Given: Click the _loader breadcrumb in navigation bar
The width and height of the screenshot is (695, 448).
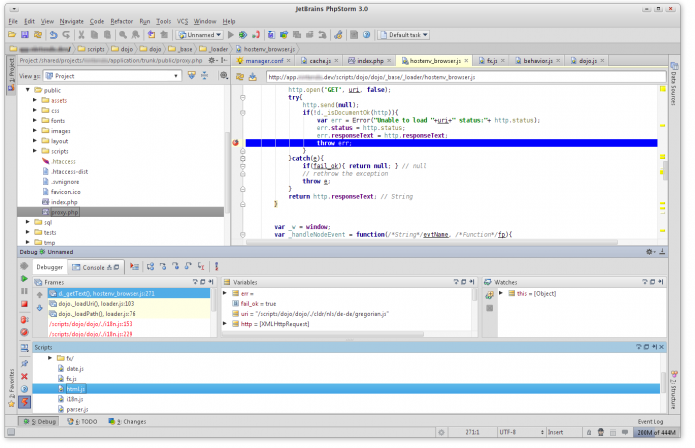Looking at the screenshot, I should click(214, 49).
